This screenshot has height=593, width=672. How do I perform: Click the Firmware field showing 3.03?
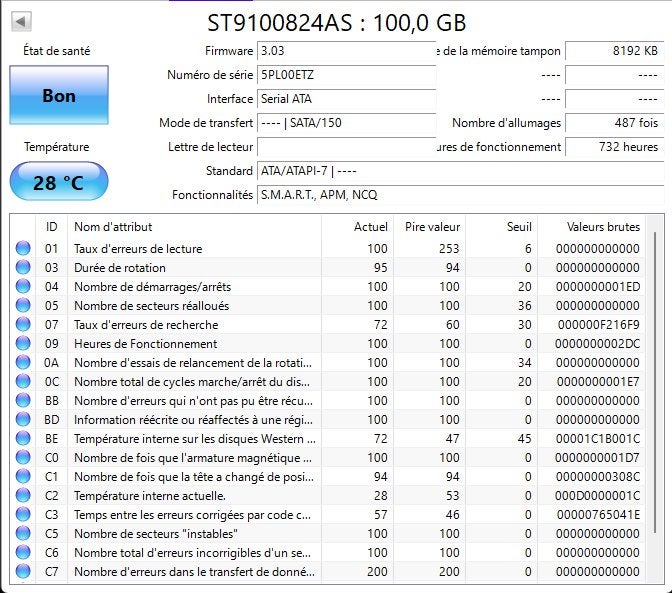(346, 51)
